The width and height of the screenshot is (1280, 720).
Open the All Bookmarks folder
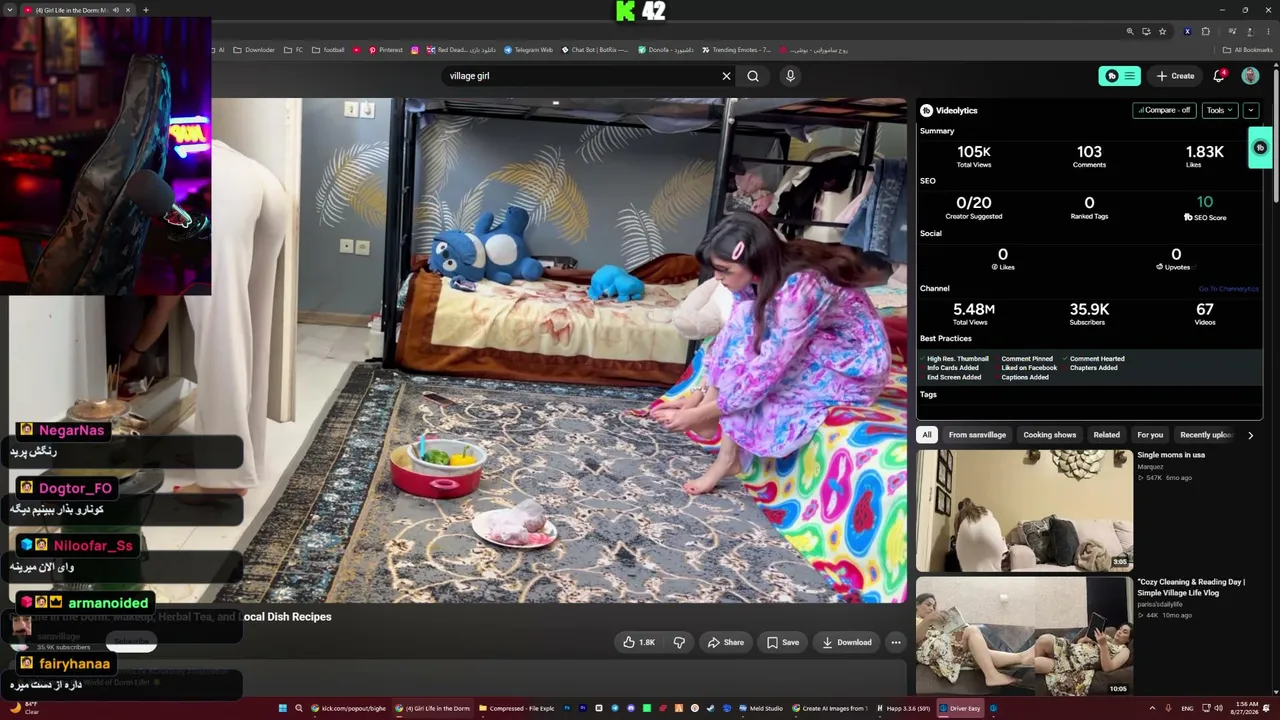tap(1248, 50)
